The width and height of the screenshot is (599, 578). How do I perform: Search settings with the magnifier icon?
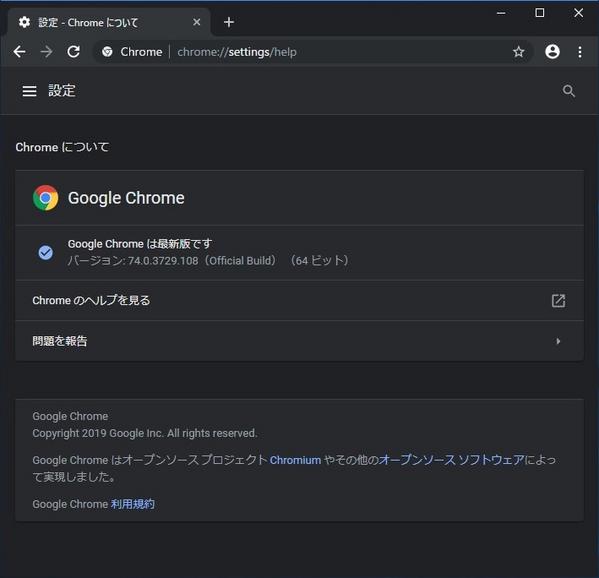568,91
